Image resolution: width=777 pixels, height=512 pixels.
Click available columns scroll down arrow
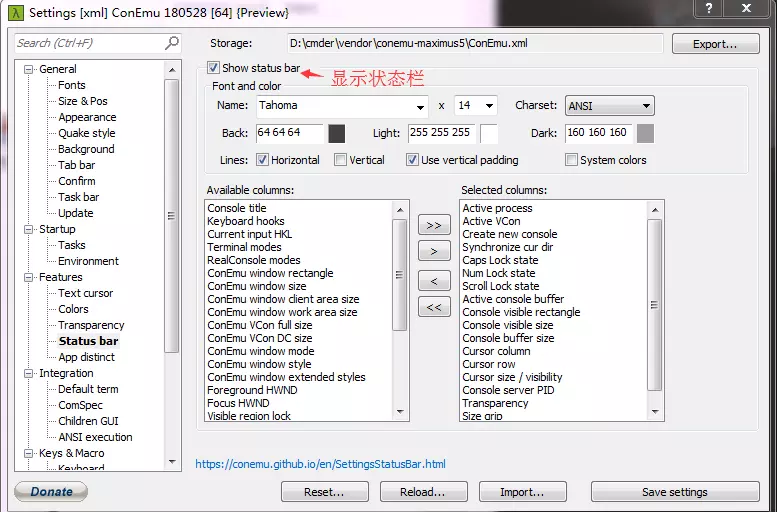[x=400, y=412]
